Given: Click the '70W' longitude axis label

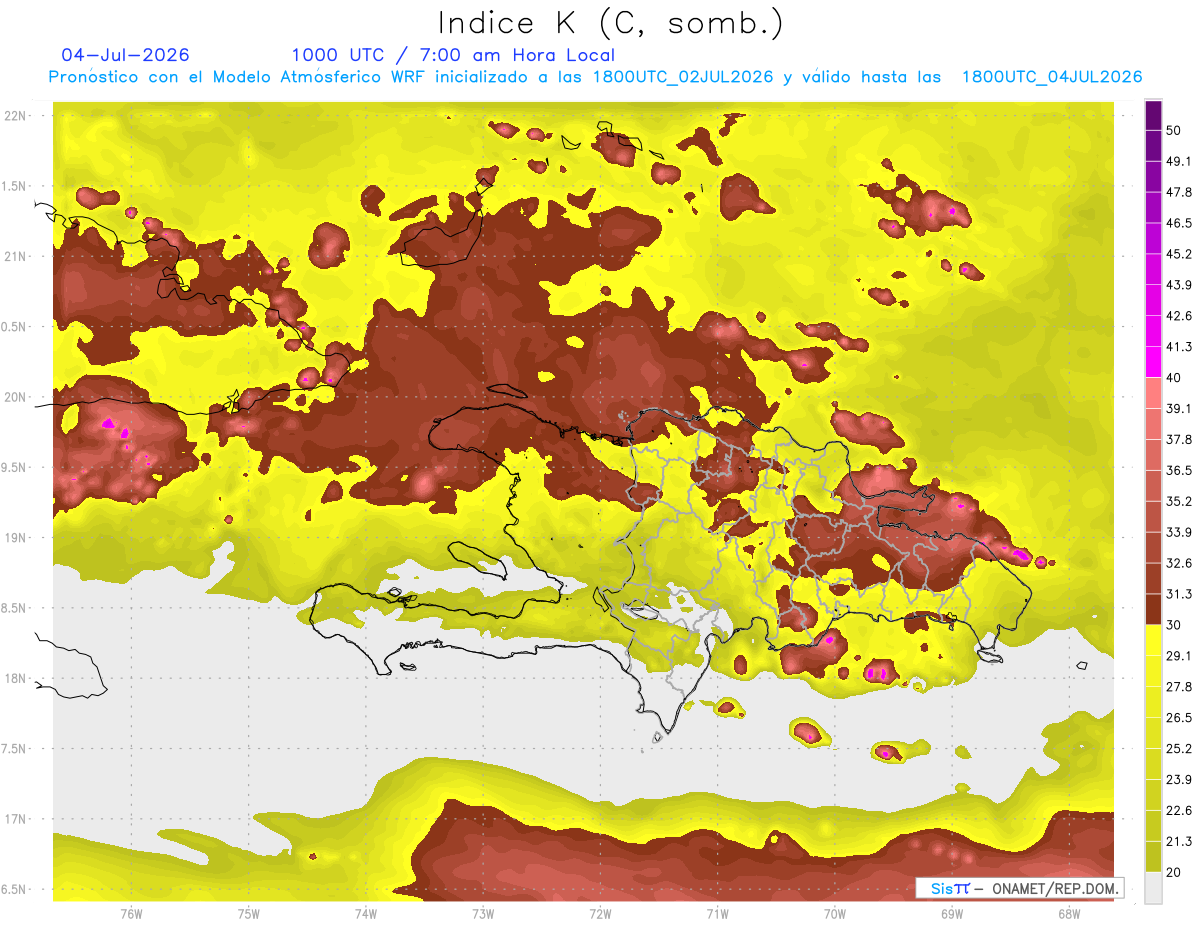Looking at the screenshot, I should [835, 914].
